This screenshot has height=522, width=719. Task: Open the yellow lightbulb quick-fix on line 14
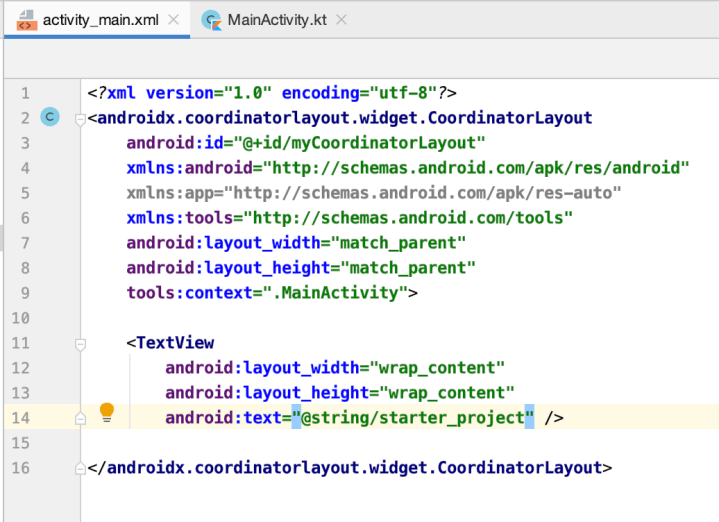(x=106, y=412)
